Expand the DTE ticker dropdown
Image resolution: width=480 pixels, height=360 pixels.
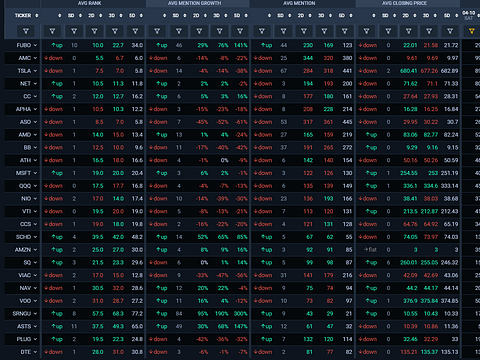pos(35,352)
